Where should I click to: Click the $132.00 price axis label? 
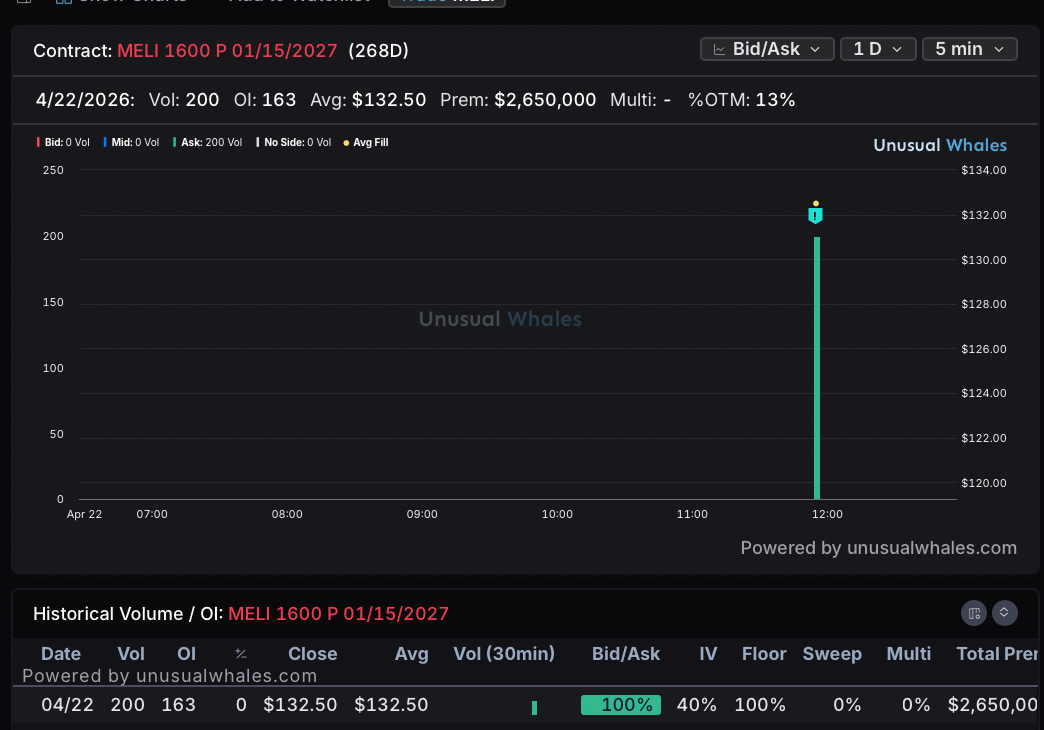(x=983, y=215)
